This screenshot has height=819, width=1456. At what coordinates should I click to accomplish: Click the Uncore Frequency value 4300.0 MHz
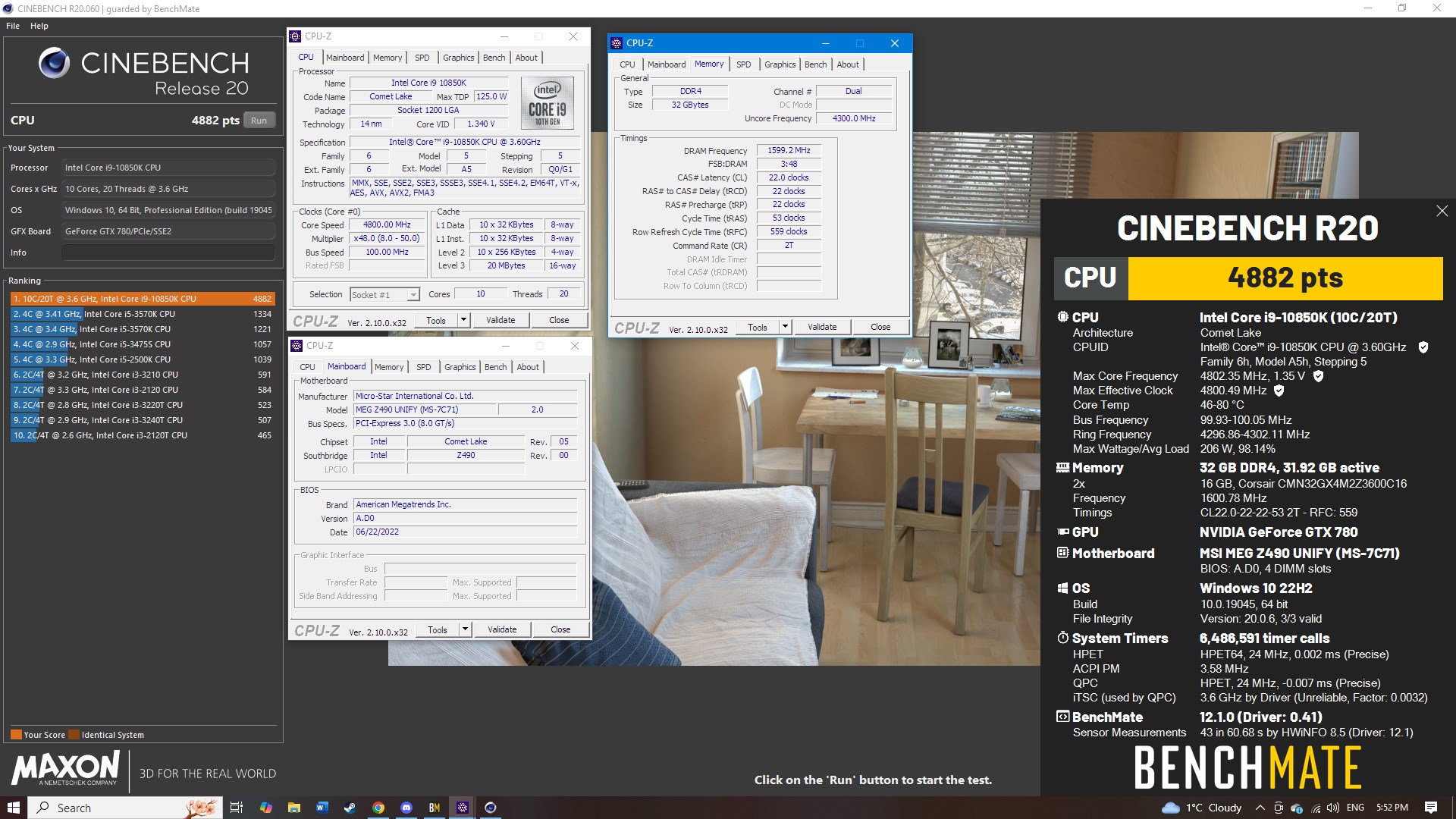pos(854,118)
